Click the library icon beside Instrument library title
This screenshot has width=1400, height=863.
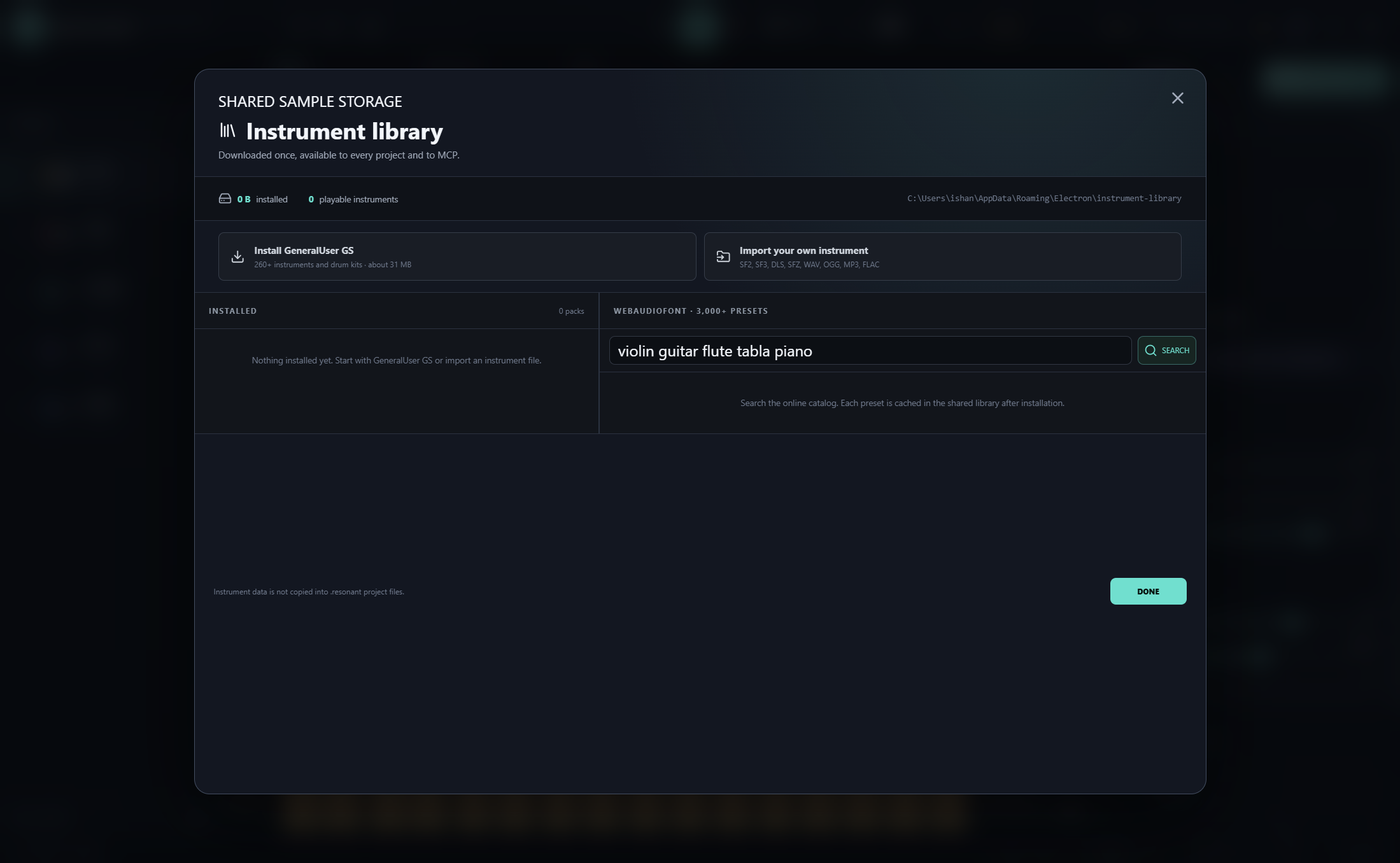227,130
